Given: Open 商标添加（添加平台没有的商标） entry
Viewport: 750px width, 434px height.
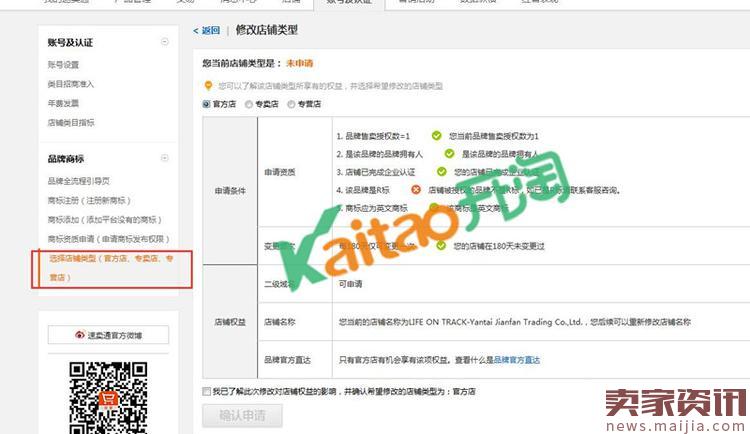Looking at the screenshot, I should click(x=104, y=220).
